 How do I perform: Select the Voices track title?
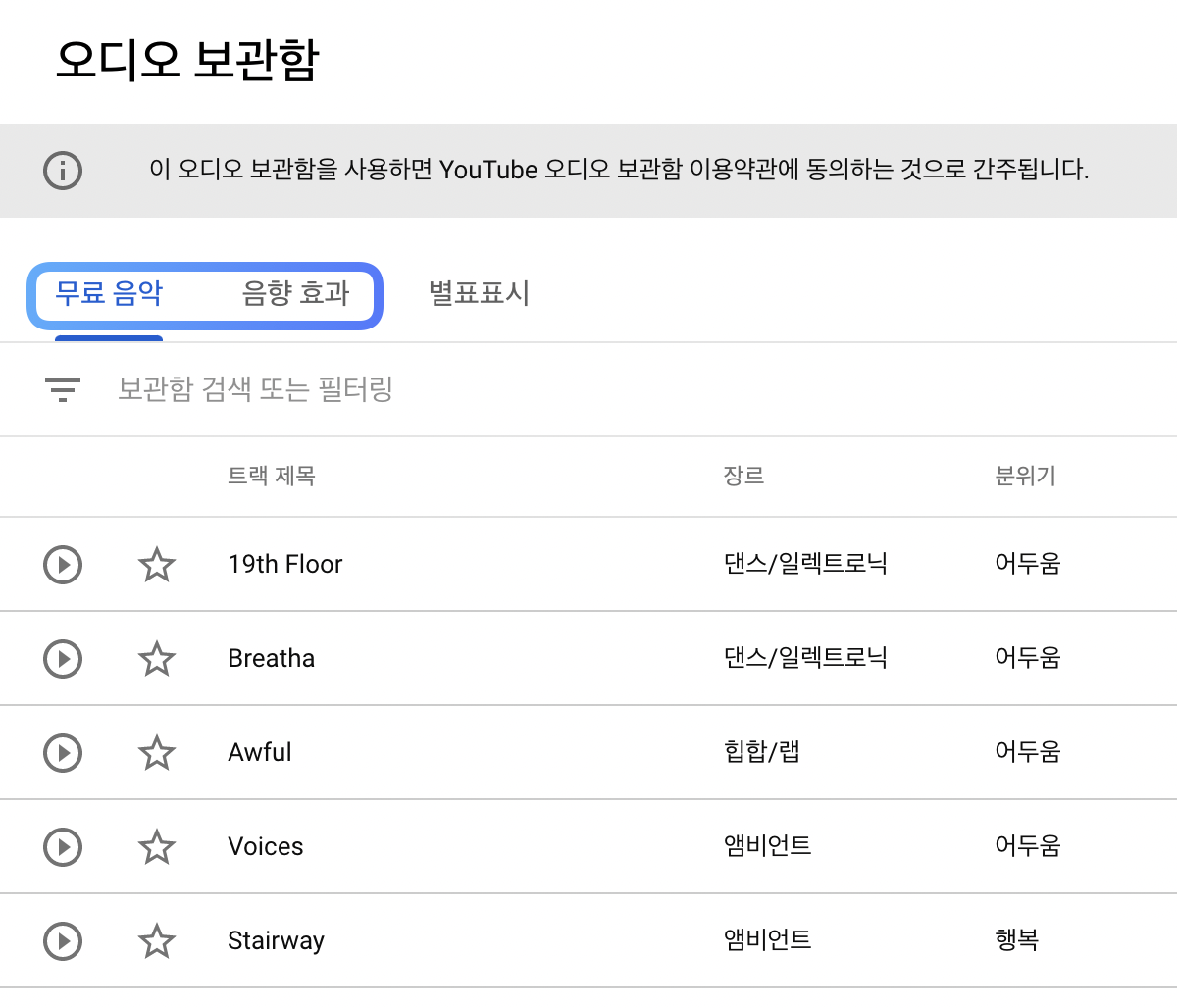[266, 847]
